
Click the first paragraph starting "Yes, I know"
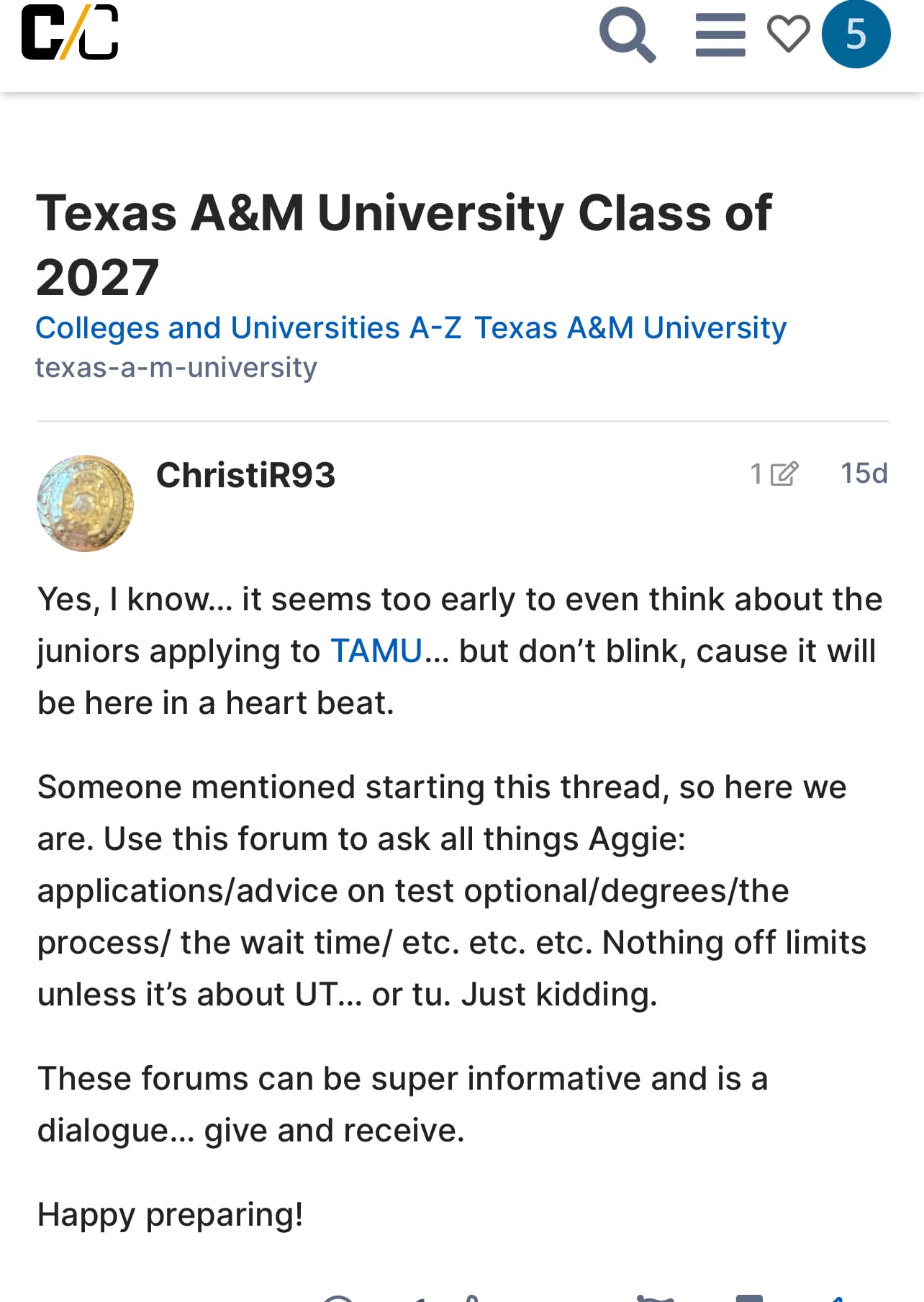click(x=460, y=651)
